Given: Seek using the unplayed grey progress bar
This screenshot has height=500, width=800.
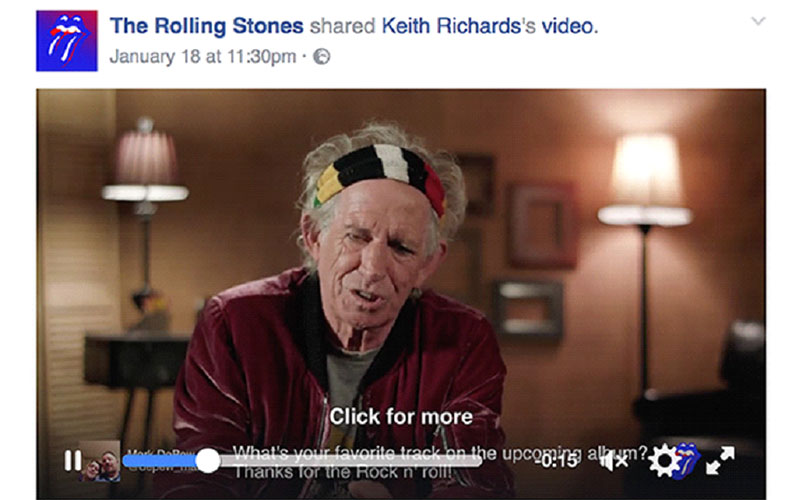Looking at the screenshot, I should pyautogui.click(x=351, y=461).
